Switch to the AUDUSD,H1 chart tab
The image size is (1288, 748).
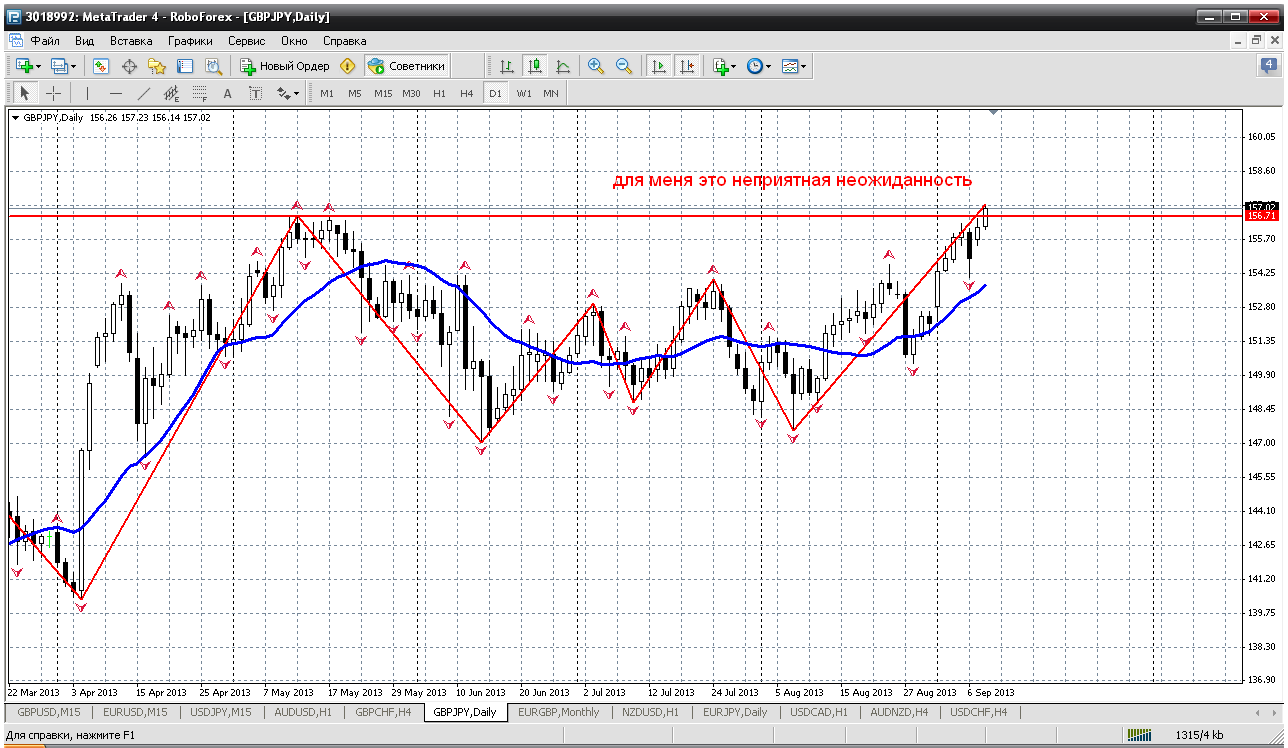pos(304,712)
